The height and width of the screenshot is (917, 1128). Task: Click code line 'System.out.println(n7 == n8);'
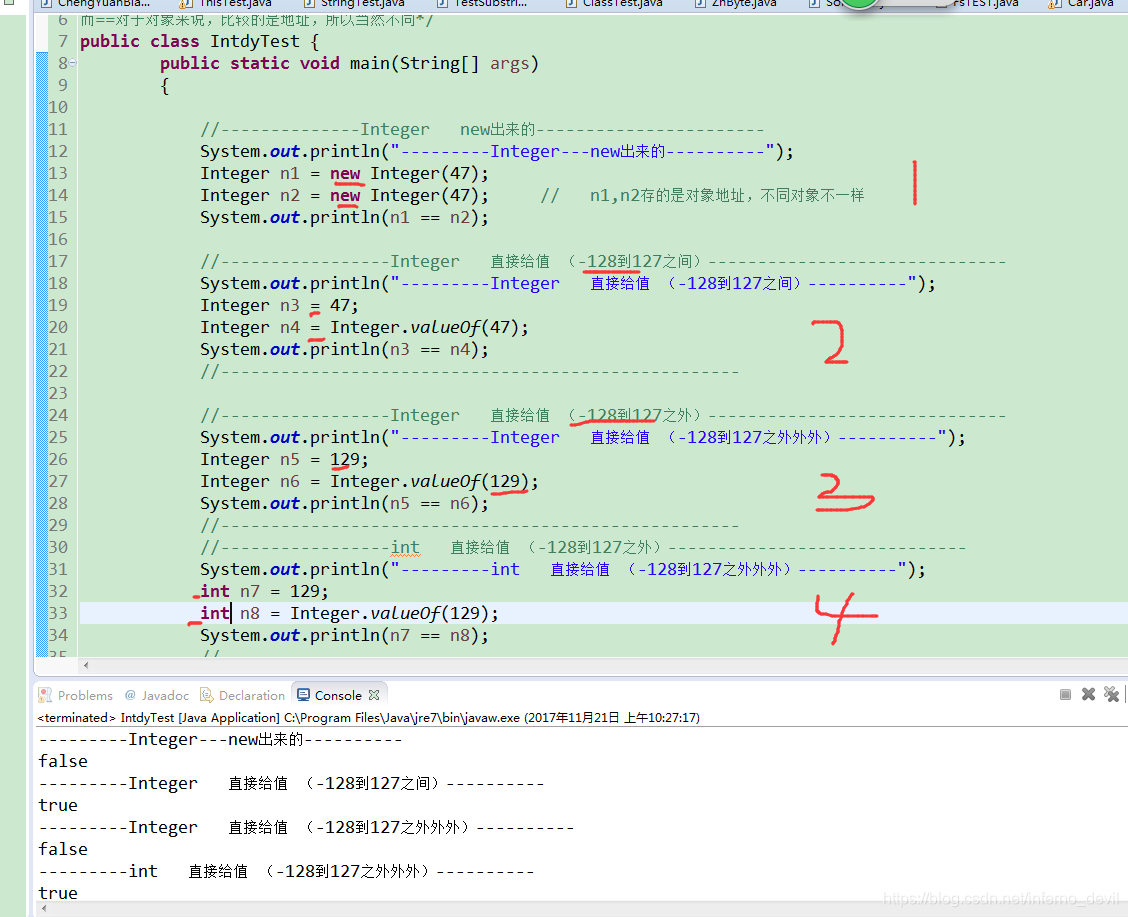click(x=344, y=635)
